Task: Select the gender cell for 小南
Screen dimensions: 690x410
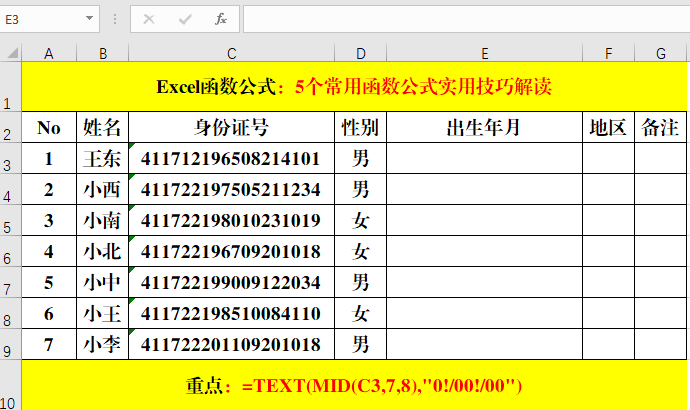Action: (x=360, y=220)
